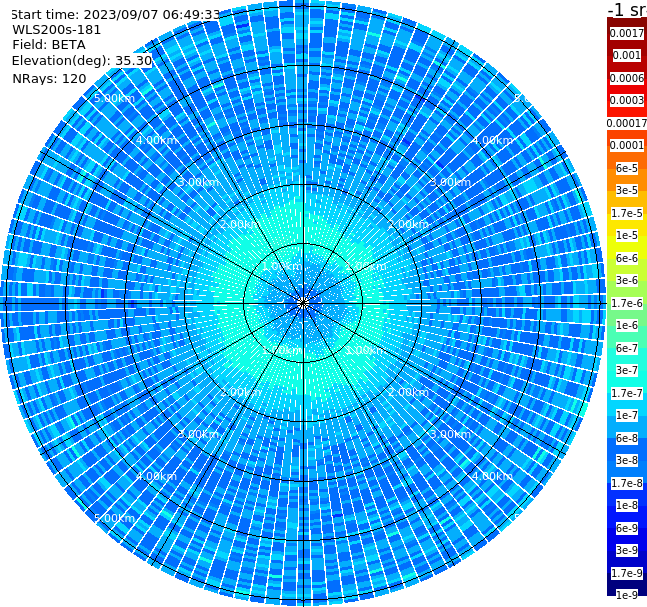Click the 1.7e-8 colorbar value
Screen dimensions: 647x607
[x=627, y=483]
